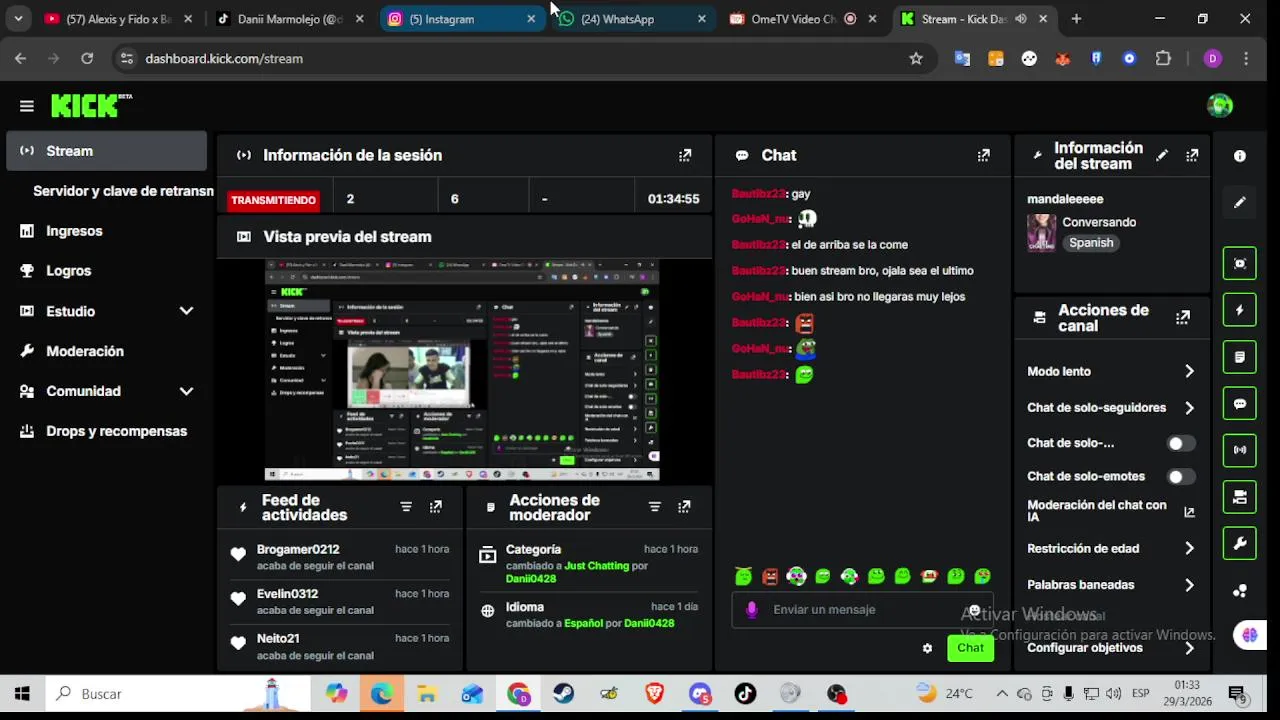
Task: Switch to the WhatsApp browser tab
Action: pos(632,19)
